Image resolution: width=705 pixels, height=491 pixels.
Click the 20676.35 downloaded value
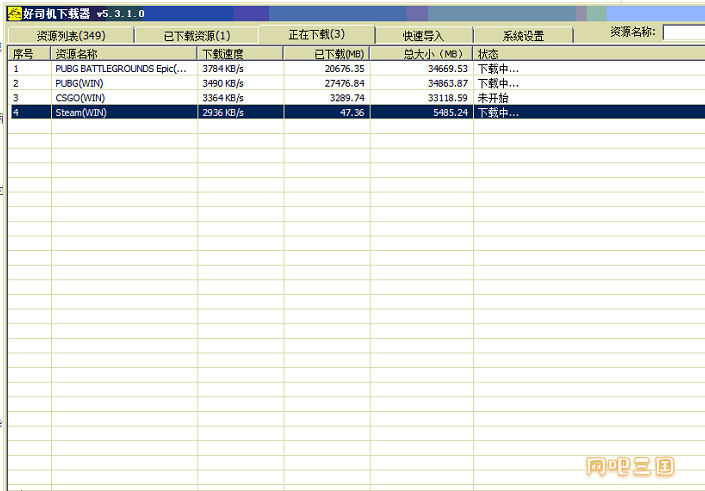point(344,69)
